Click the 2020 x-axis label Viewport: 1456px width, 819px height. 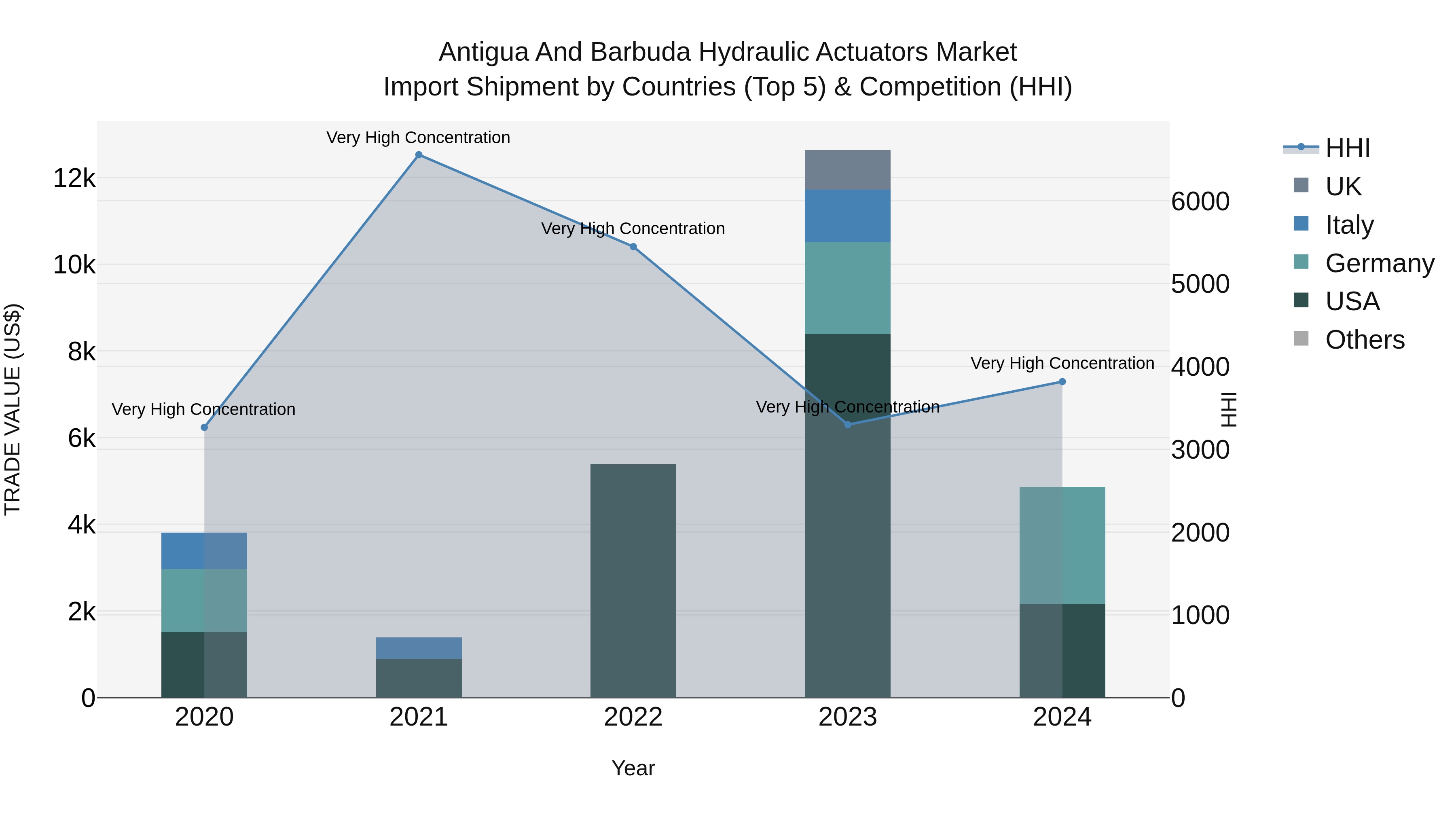[205, 717]
